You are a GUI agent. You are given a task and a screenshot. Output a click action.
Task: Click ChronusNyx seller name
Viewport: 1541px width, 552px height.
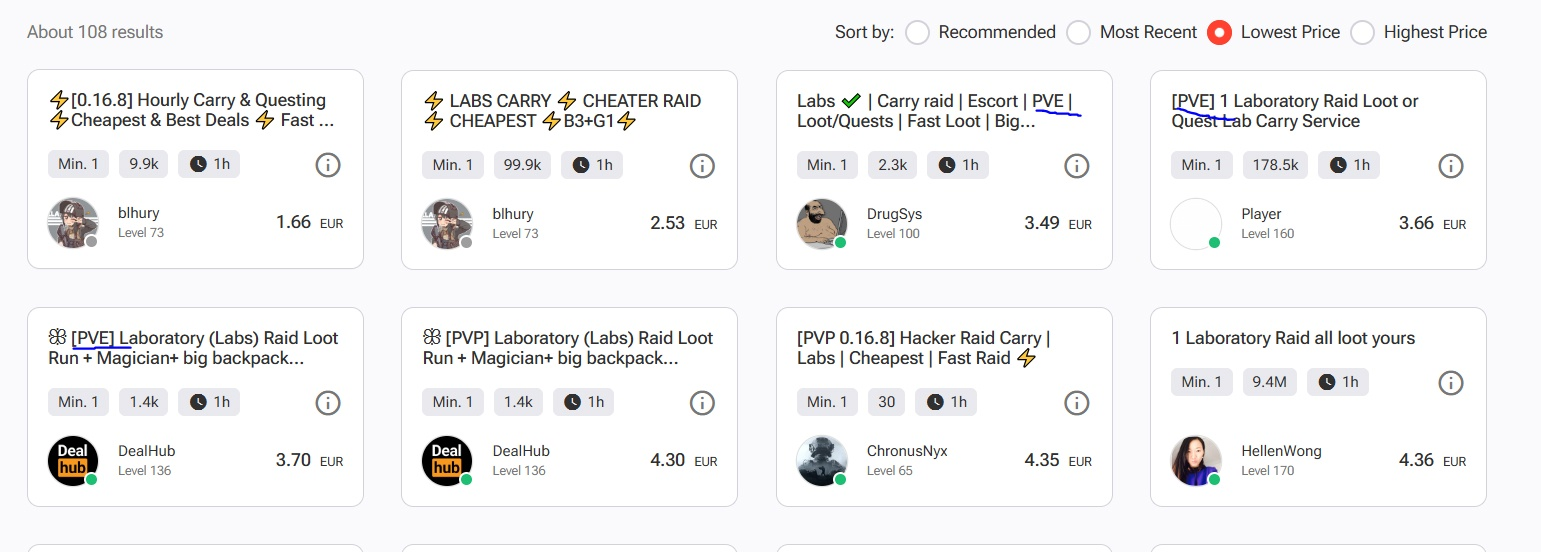point(907,451)
